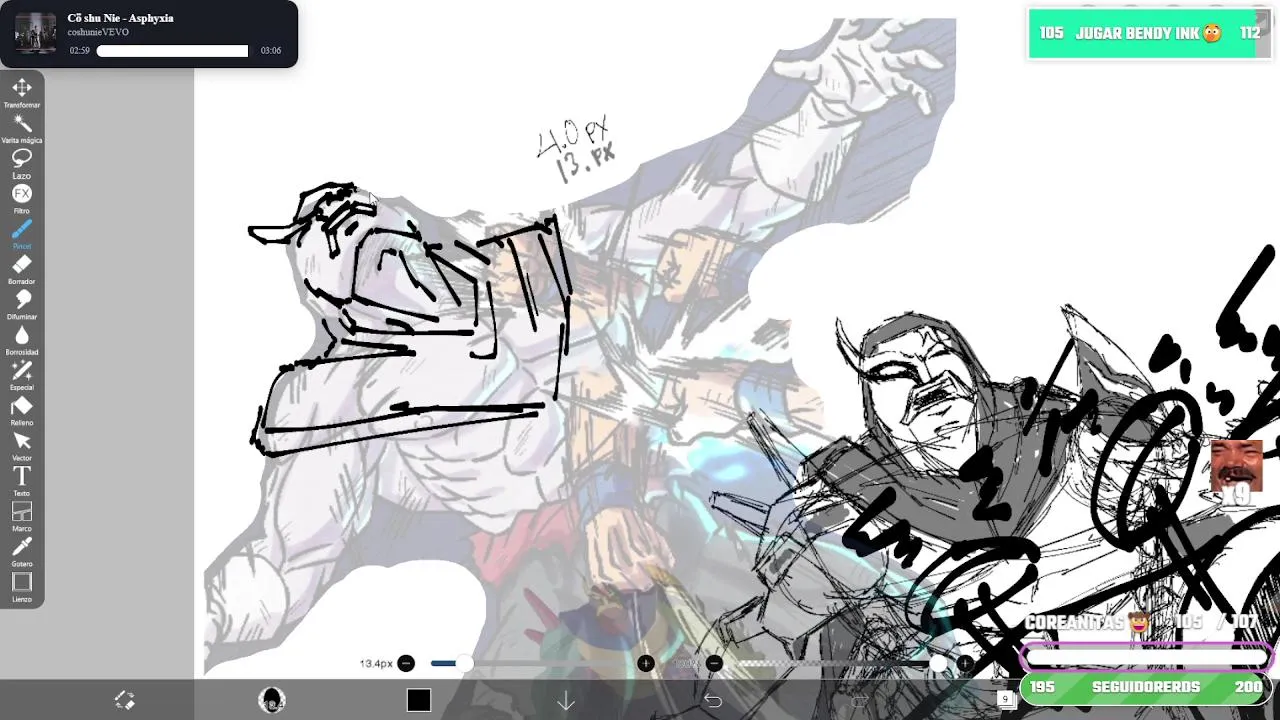Open the brush settings round icon
The image size is (1280, 720).
(272, 700)
